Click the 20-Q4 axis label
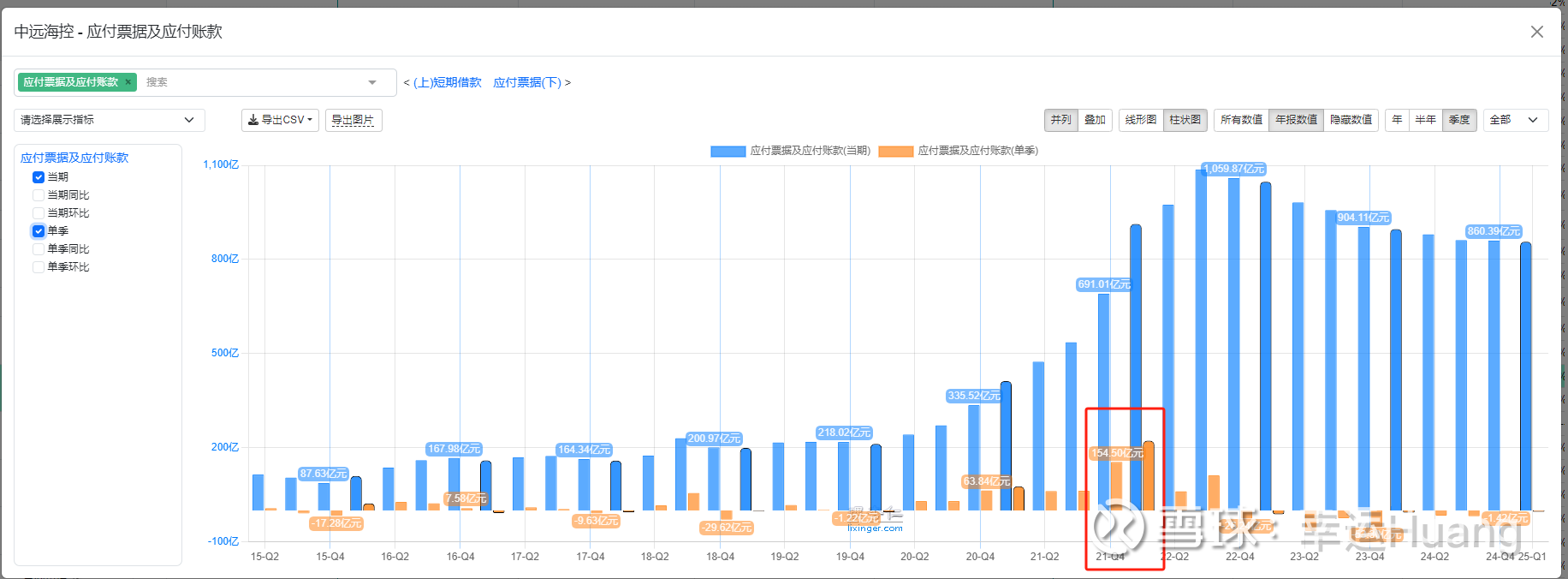 pos(980,557)
